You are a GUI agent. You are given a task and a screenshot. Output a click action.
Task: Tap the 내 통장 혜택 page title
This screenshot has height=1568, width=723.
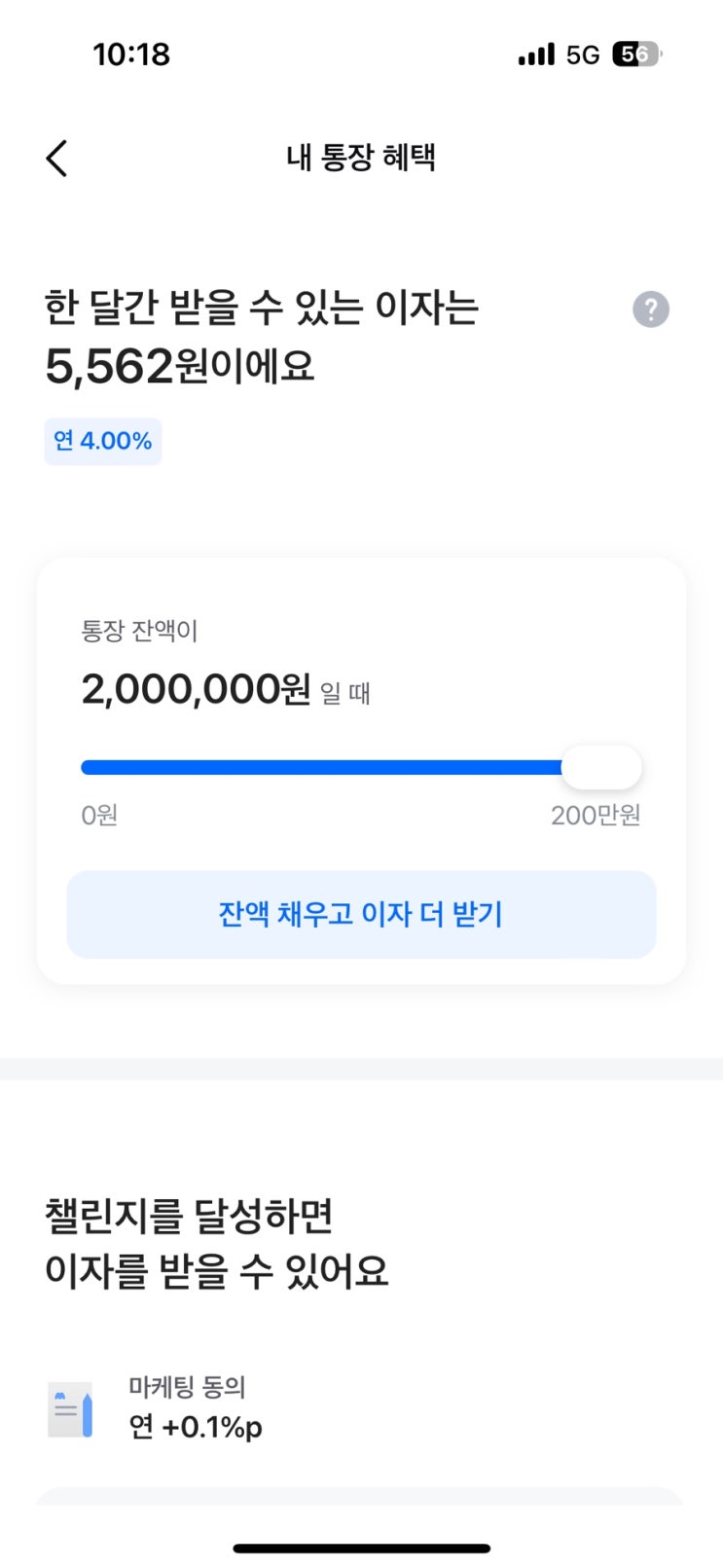click(361, 158)
